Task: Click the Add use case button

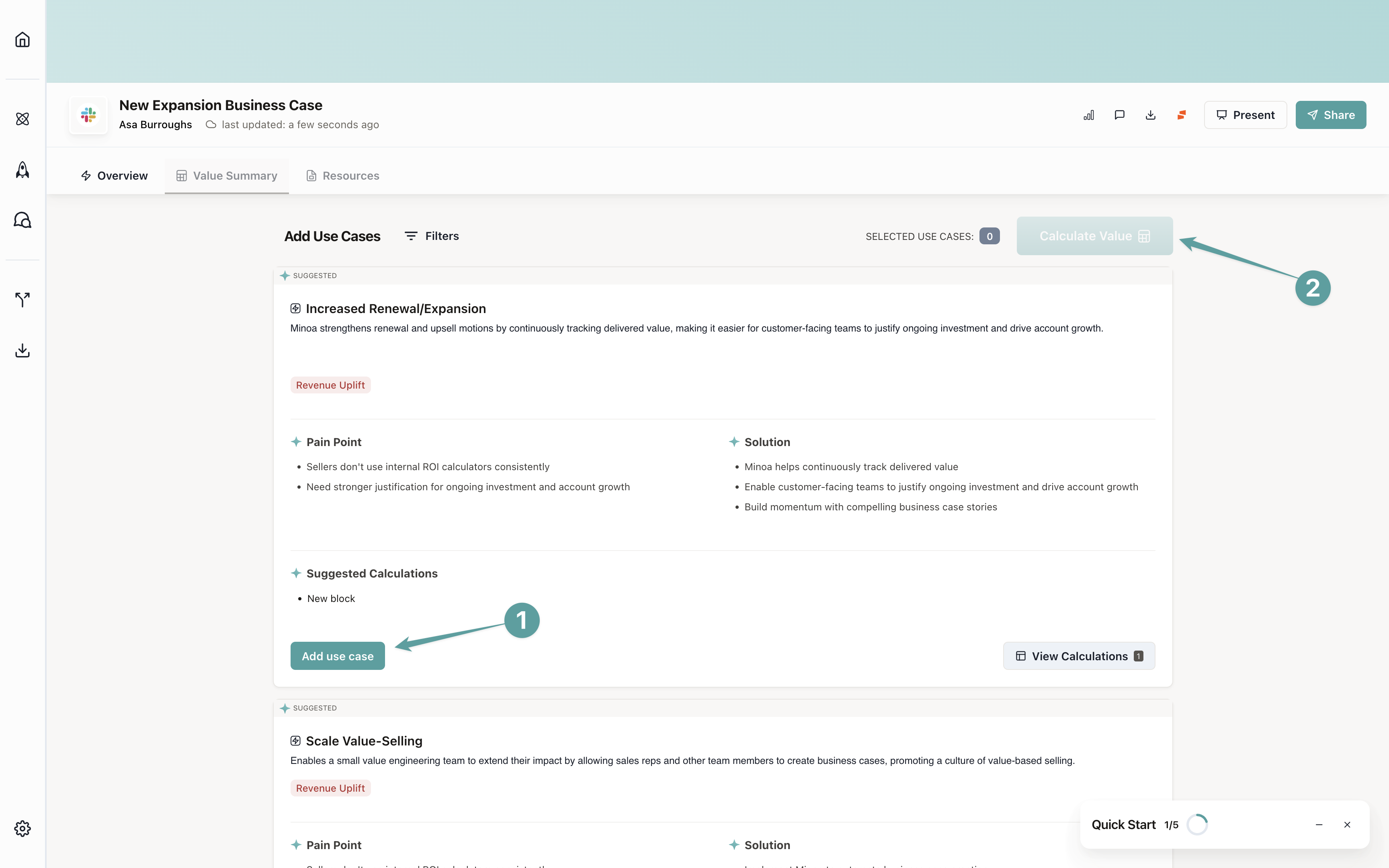Action: pos(338,655)
